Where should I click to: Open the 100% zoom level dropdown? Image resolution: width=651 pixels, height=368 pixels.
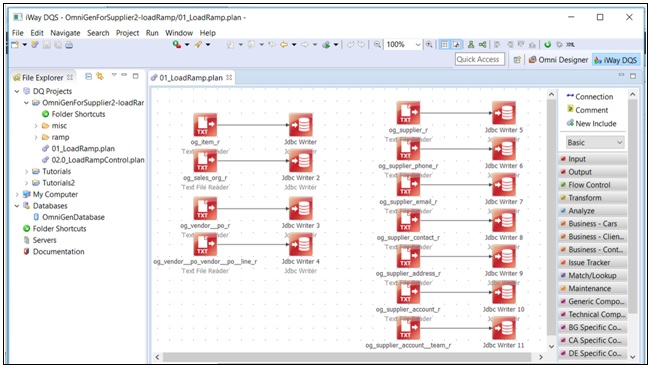click(x=418, y=44)
